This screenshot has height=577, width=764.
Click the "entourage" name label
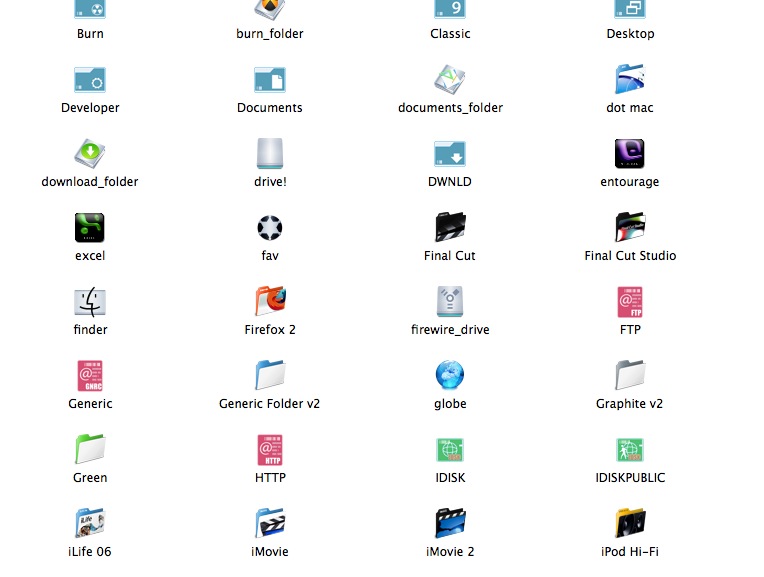tap(630, 182)
